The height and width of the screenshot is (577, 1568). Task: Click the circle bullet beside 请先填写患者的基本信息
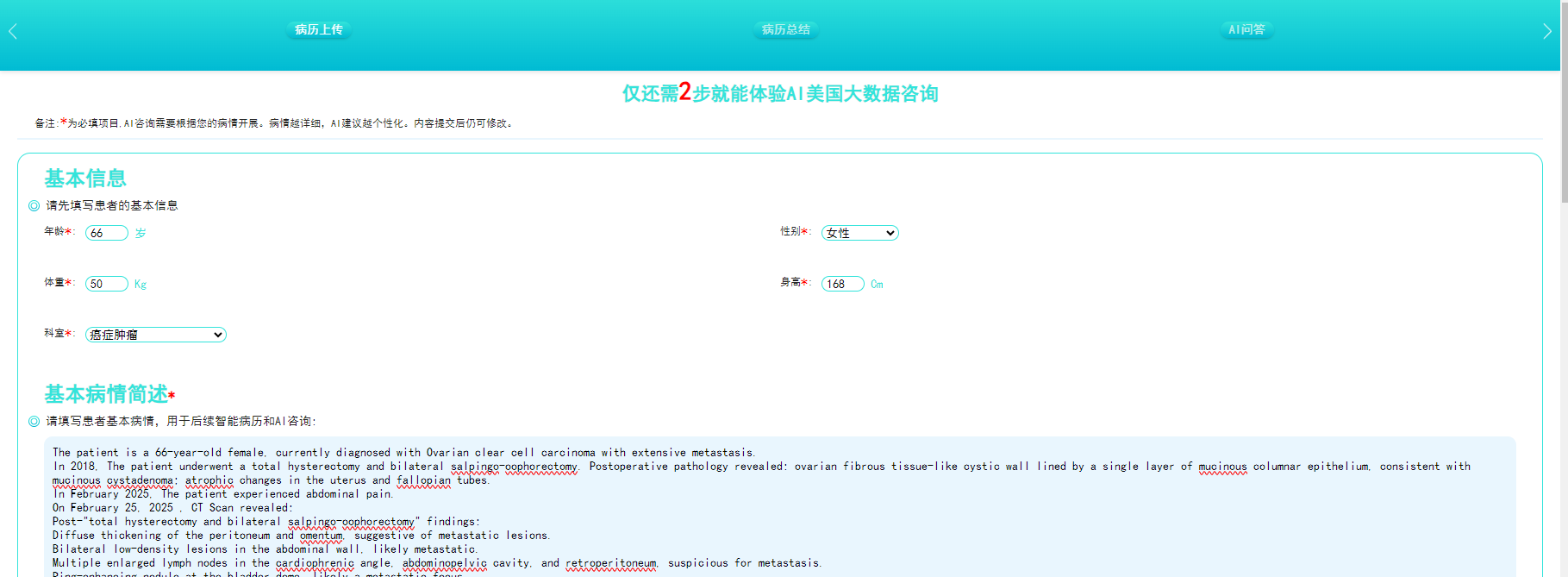34,205
